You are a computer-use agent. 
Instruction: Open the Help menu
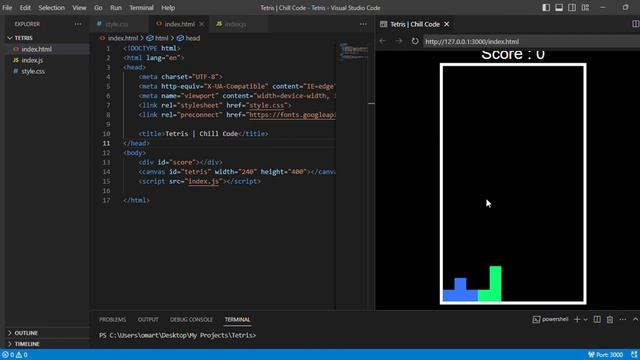168,8
